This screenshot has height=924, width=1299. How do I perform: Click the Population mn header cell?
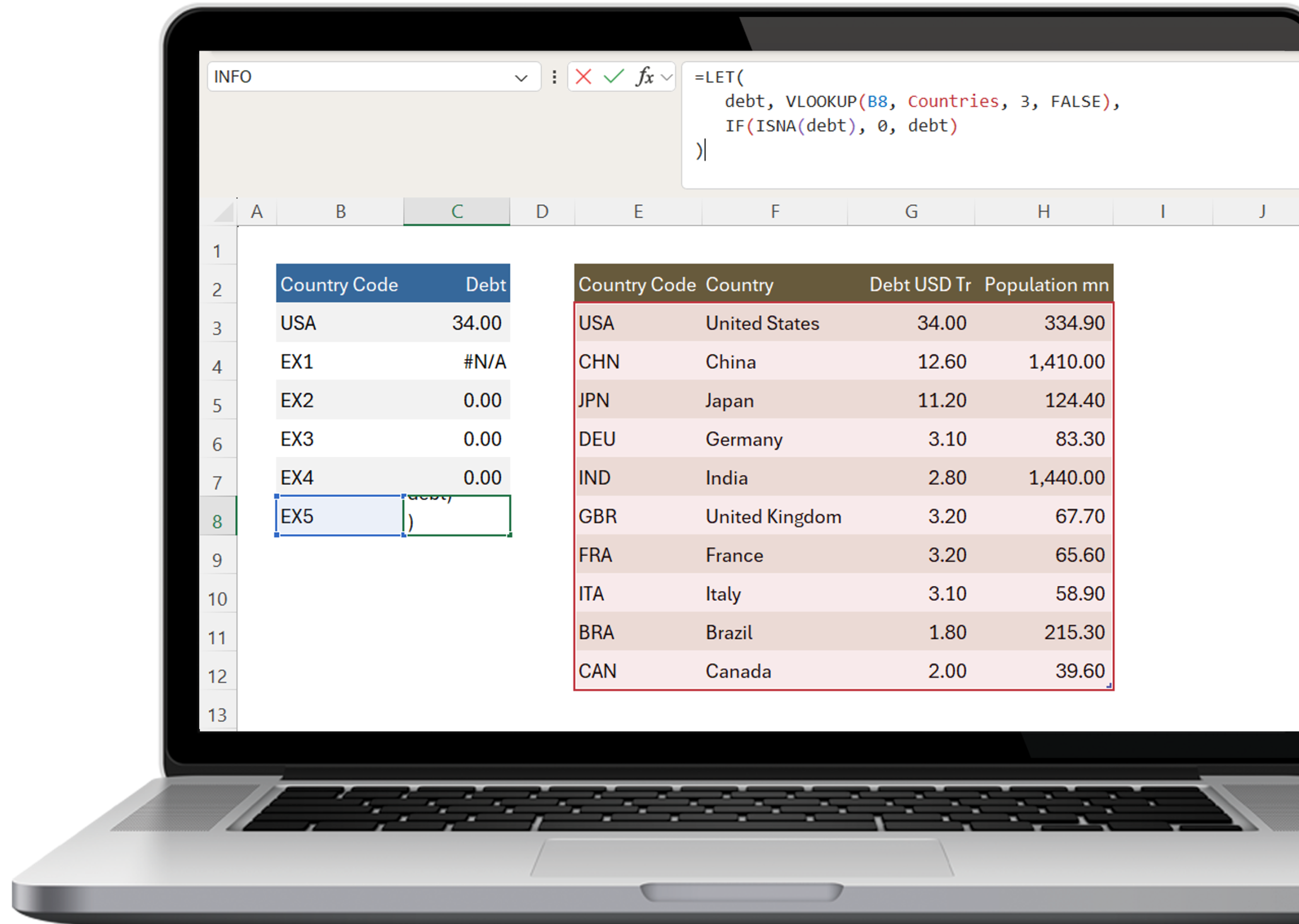pos(1046,284)
